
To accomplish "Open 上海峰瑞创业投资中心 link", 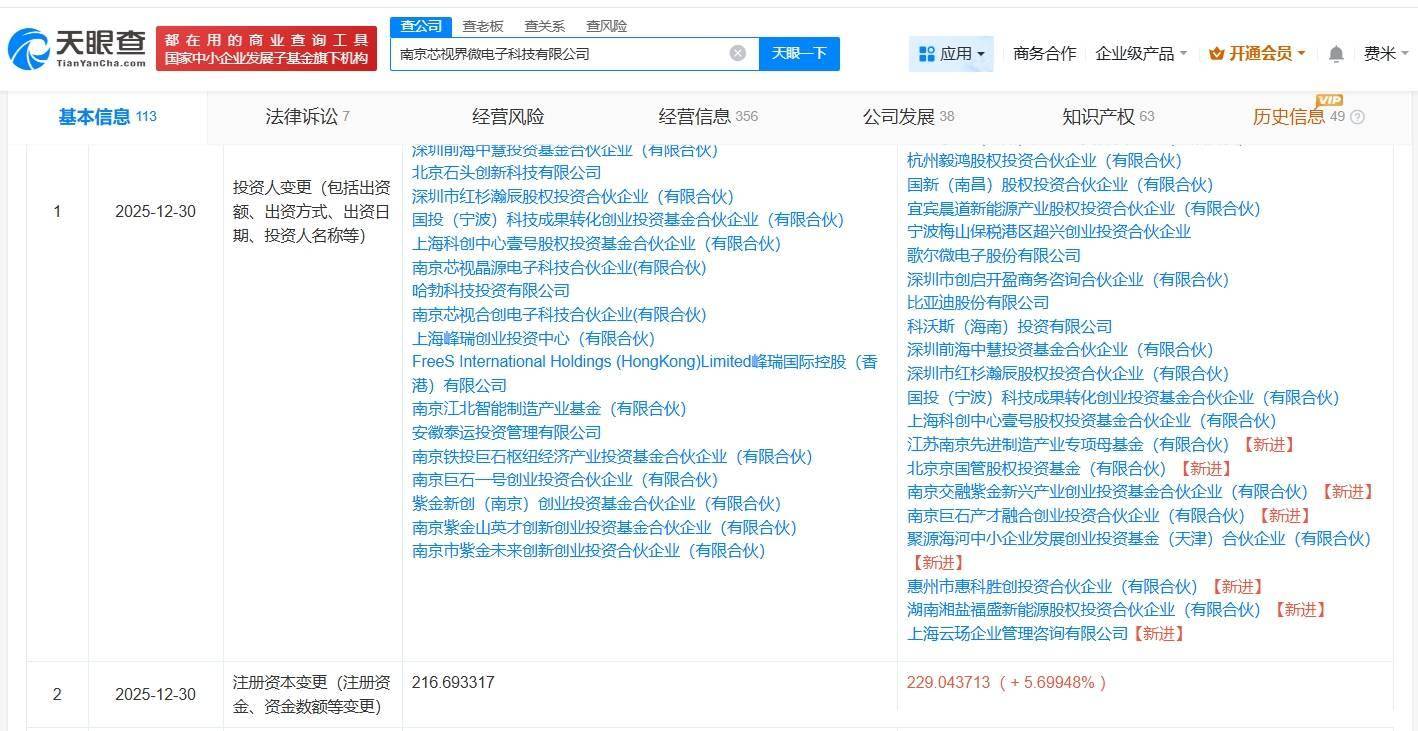I will [x=533, y=338].
